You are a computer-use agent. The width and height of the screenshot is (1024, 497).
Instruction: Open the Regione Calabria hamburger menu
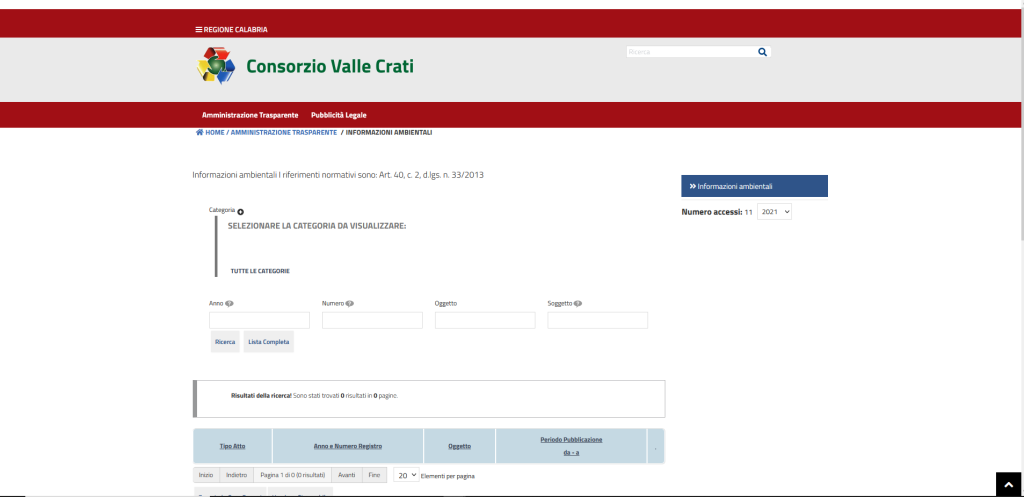pos(199,29)
